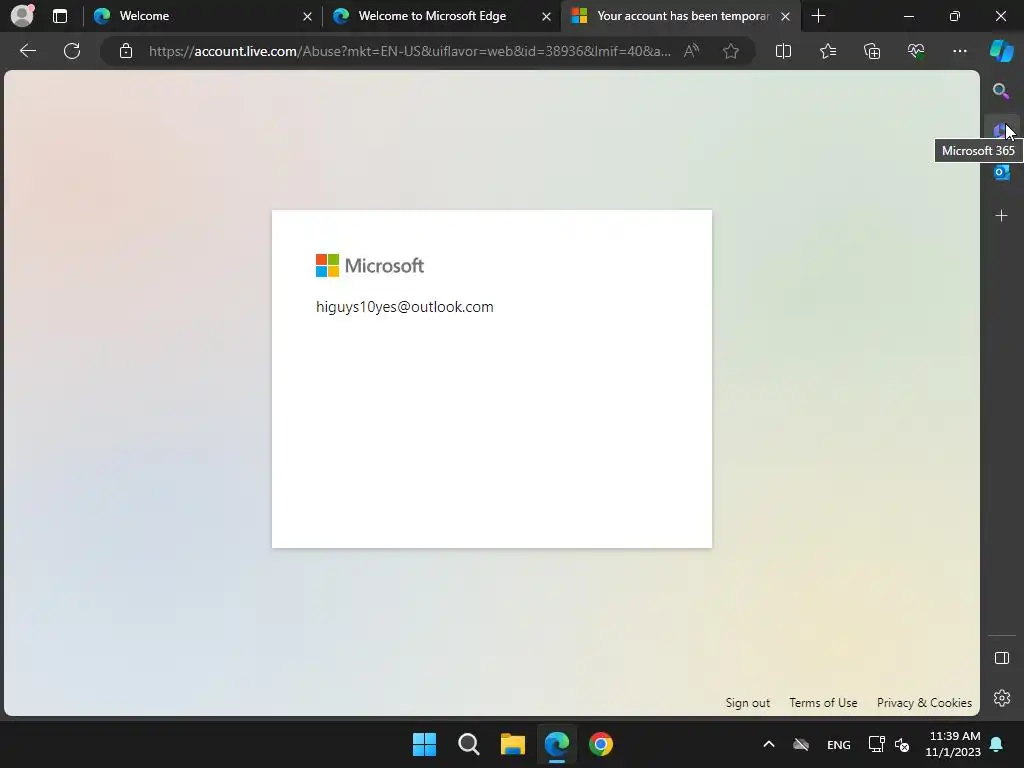
Task: Close the Welcome tab
Action: click(x=307, y=16)
